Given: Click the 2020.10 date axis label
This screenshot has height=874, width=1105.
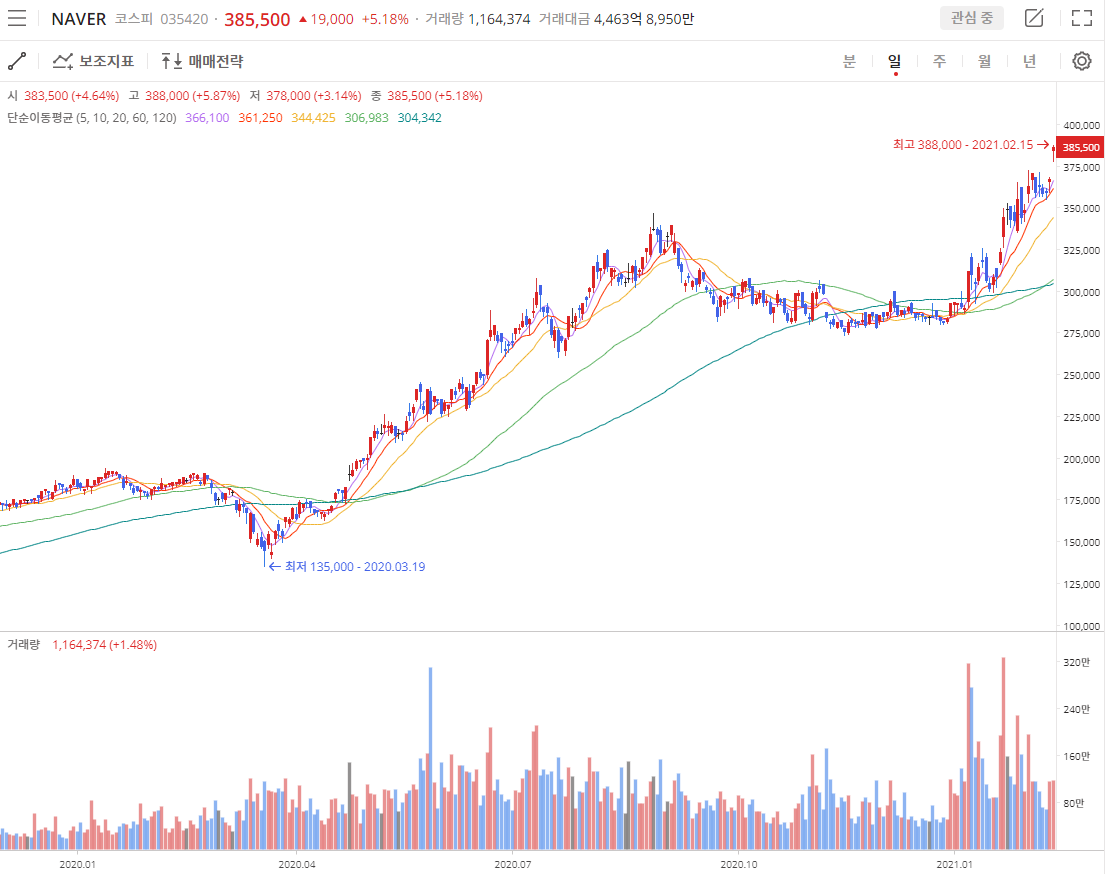Looking at the screenshot, I should click(x=739, y=864).
